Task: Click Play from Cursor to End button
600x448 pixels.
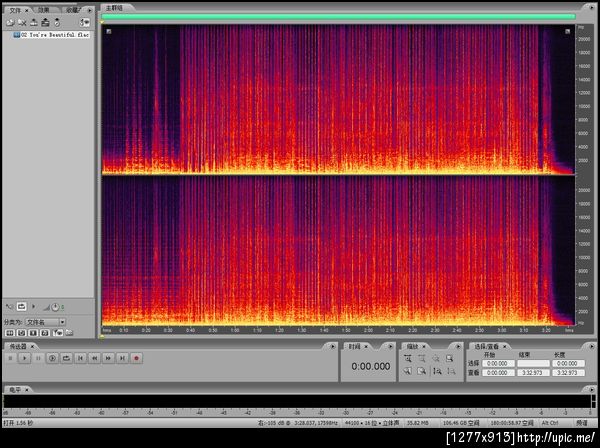Action: click(x=52, y=358)
